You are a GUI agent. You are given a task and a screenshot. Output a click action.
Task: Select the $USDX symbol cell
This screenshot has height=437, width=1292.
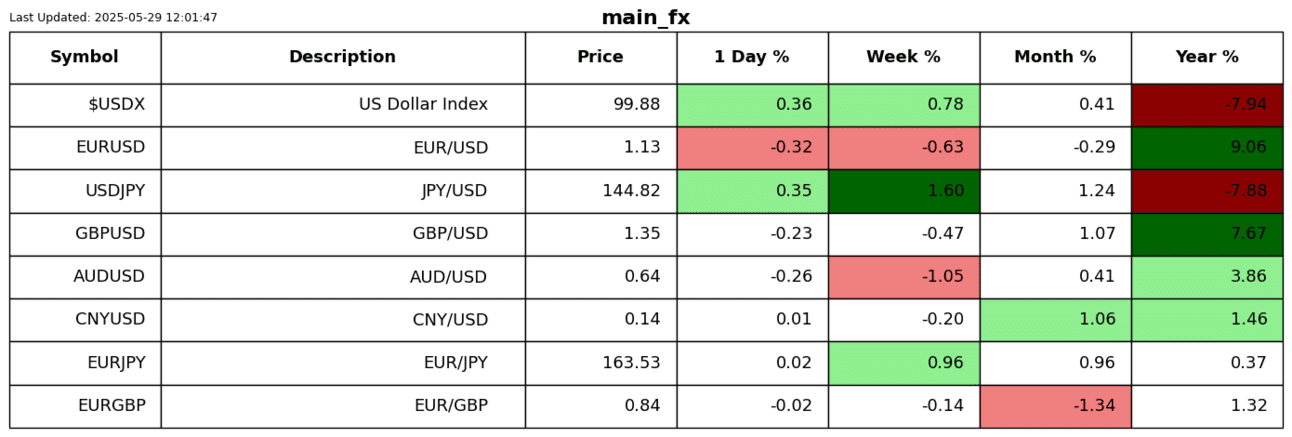(85, 105)
